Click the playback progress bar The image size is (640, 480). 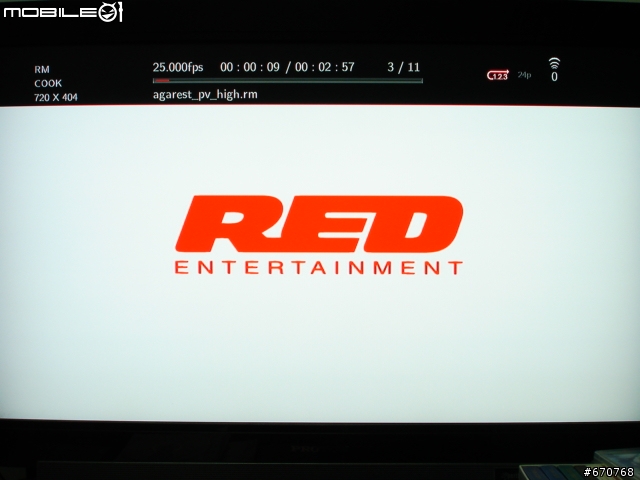click(287, 81)
